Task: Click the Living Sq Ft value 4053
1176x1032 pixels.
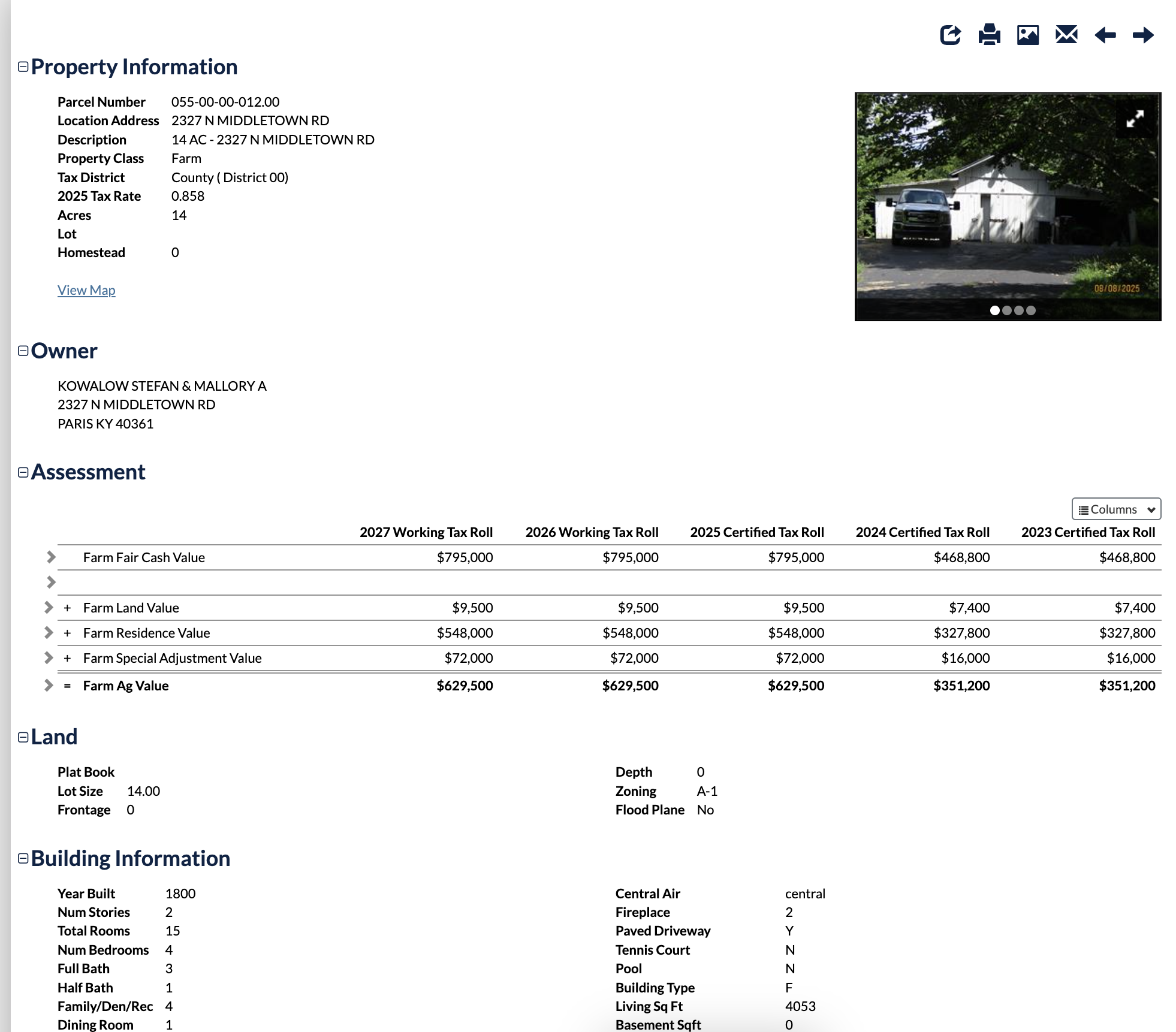Action: click(800, 1006)
